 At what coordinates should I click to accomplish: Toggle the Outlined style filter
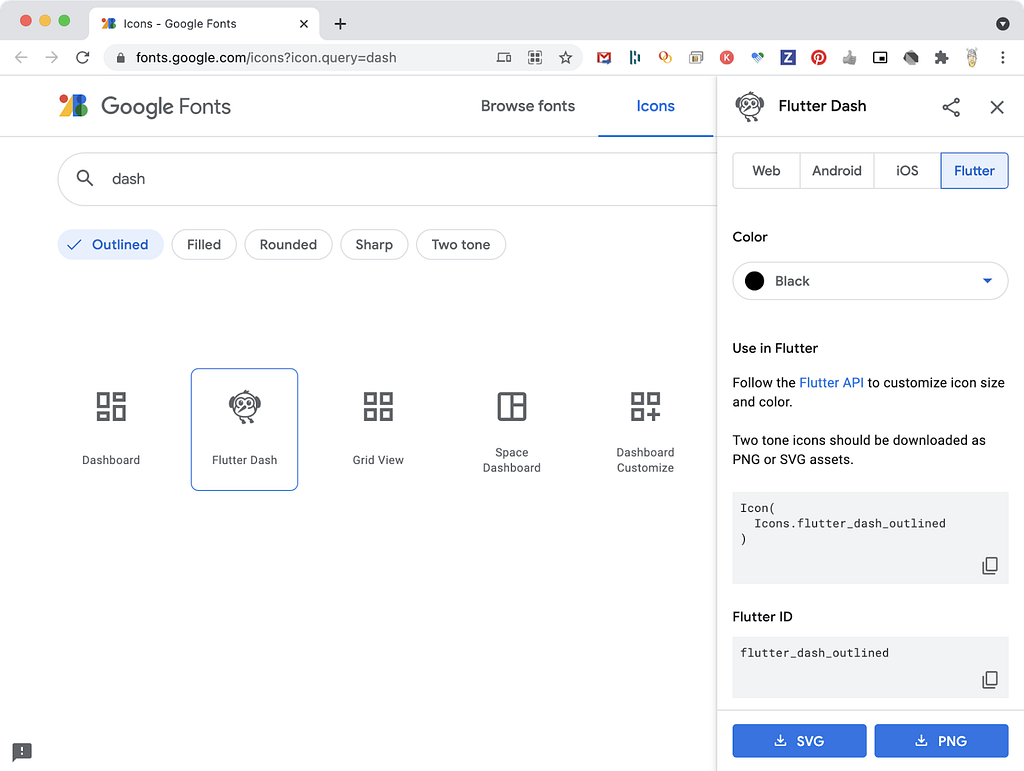pyautogui.click(x=110, y=244)
